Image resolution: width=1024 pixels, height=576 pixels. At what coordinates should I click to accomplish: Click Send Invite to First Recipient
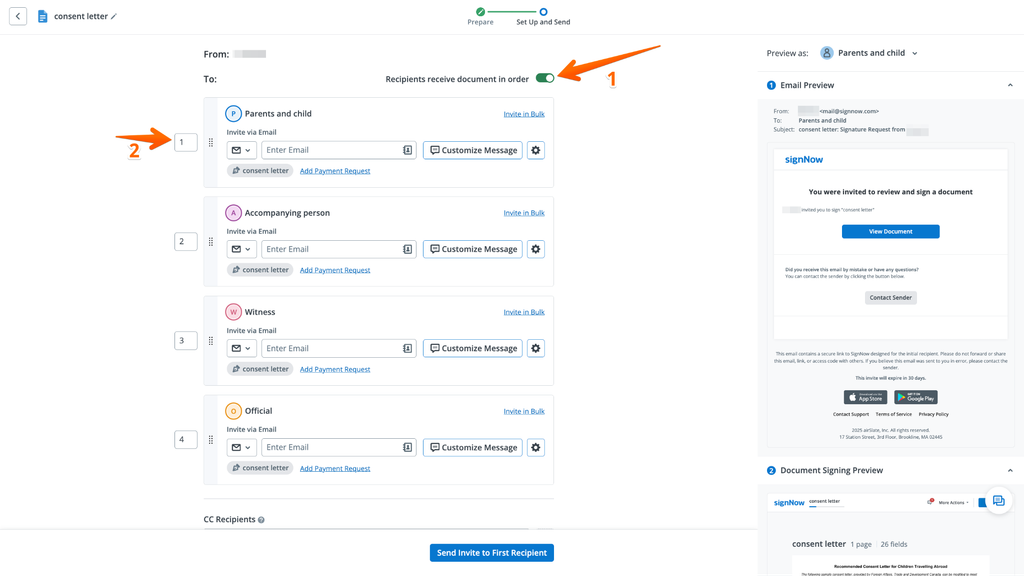492,553
